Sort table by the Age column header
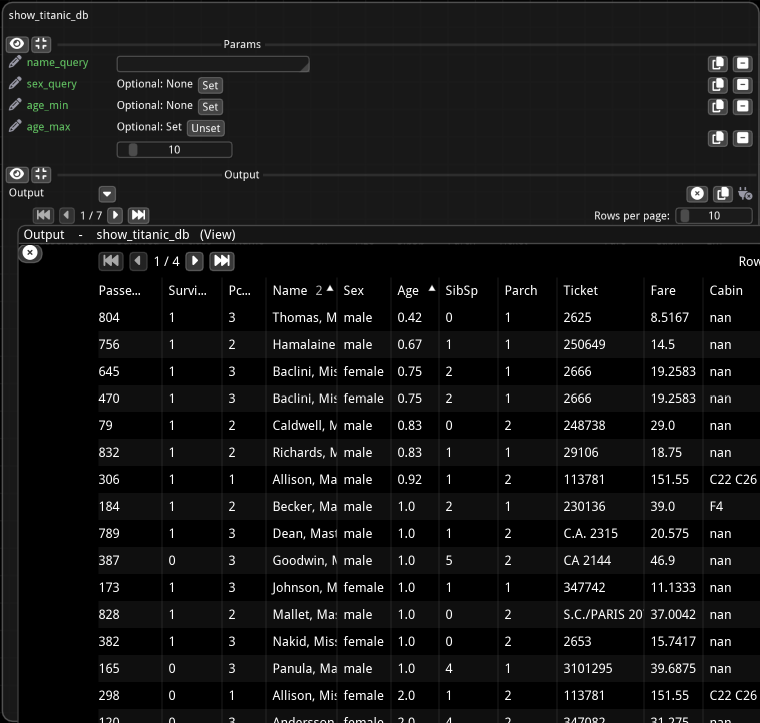The width and height of the screenshot is (760, 723). tap(408, 290)
